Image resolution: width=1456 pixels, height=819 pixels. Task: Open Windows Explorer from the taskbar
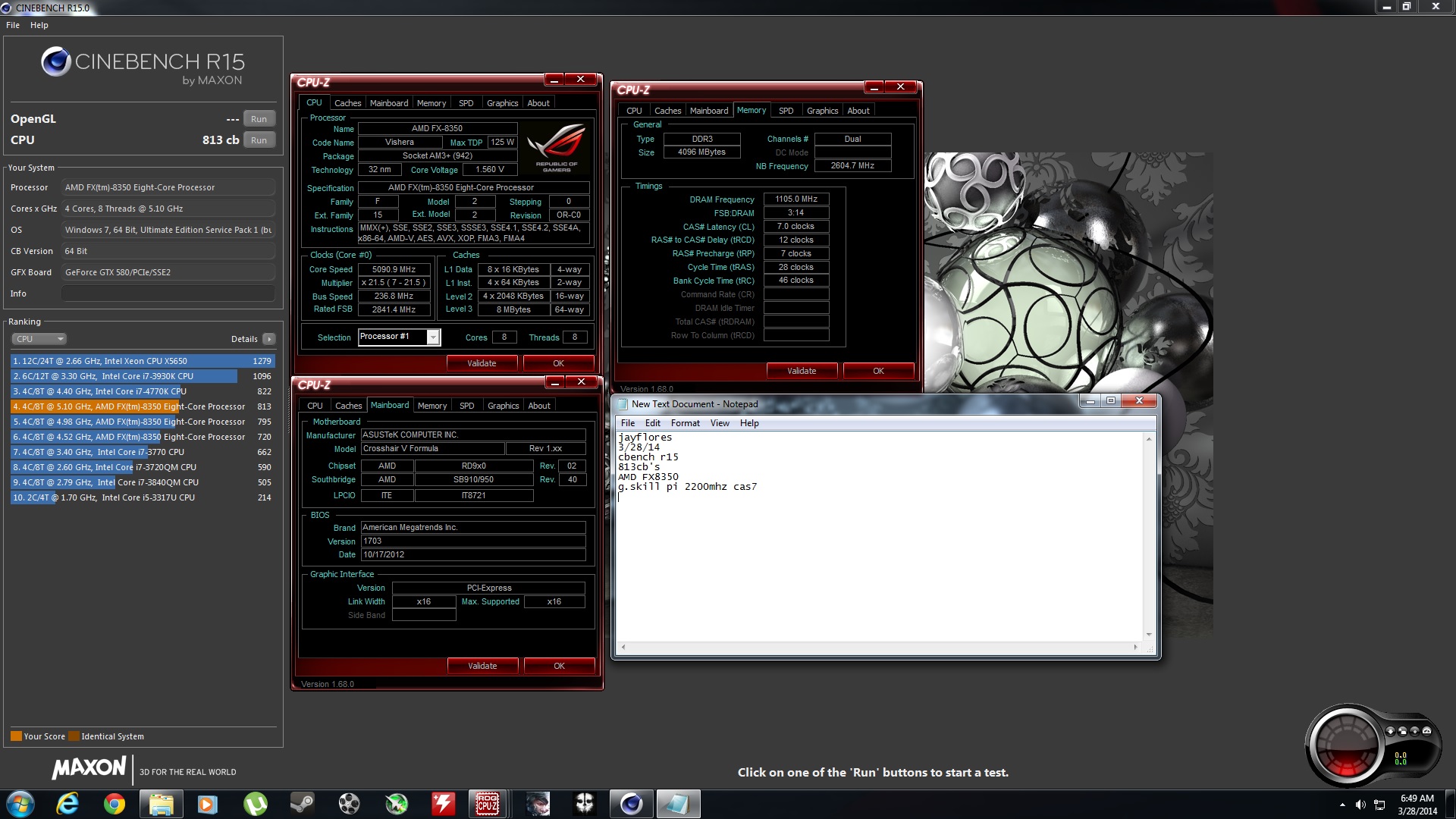(x=161, y=804)
